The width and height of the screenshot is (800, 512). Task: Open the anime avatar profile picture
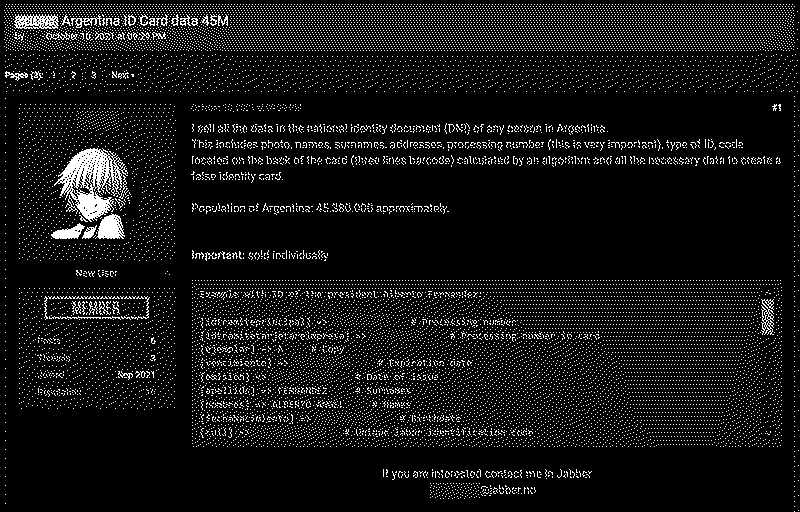tap(96, 182)
